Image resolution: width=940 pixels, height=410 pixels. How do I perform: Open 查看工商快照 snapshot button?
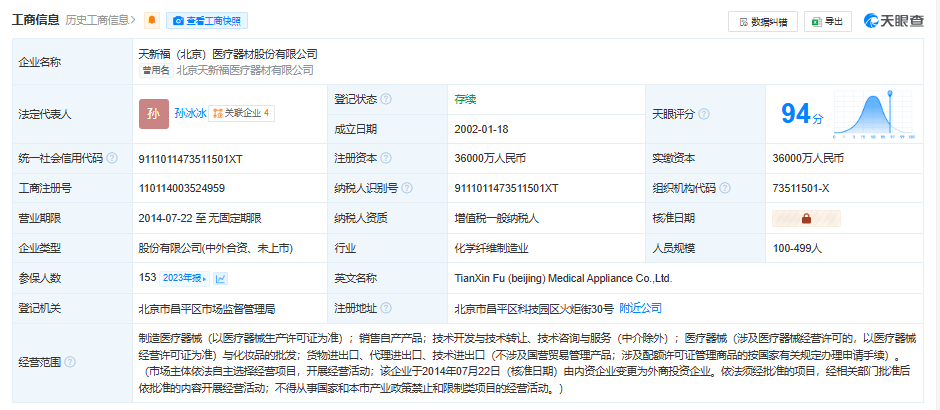(207, 20)
